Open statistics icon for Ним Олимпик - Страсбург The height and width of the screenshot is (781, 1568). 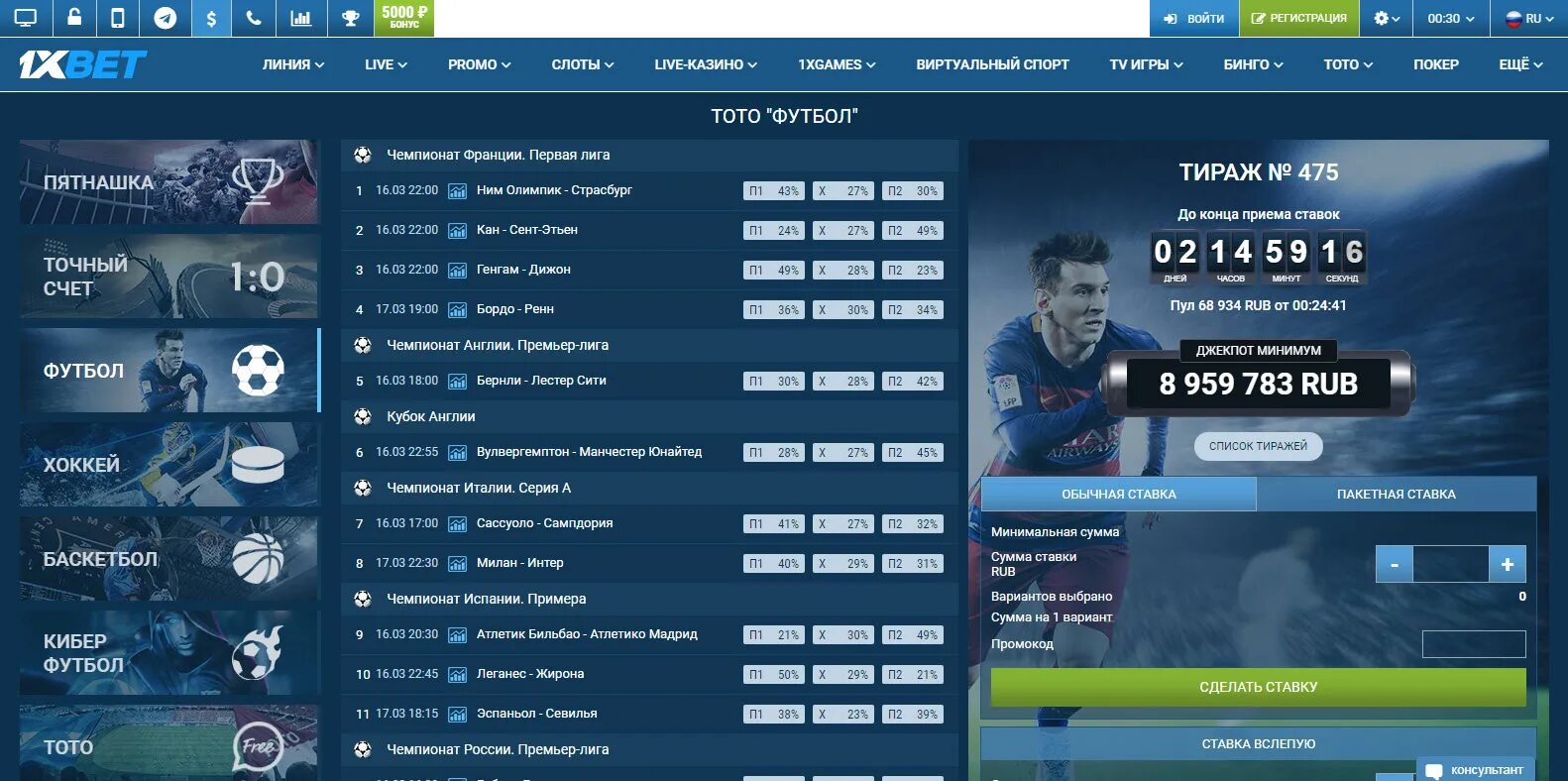pyautogui.click(x=457, y=191)
